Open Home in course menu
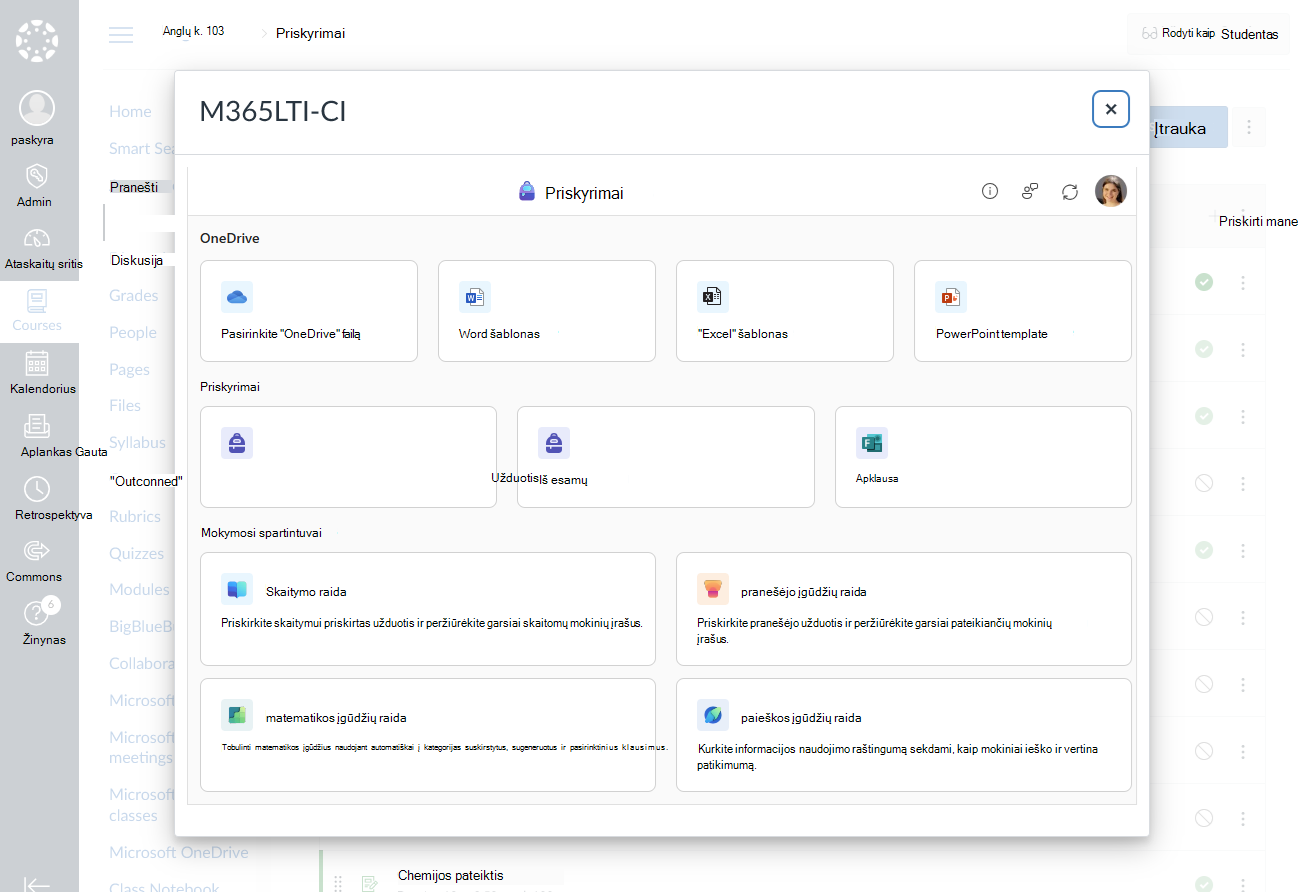 (x=131, y=112)
